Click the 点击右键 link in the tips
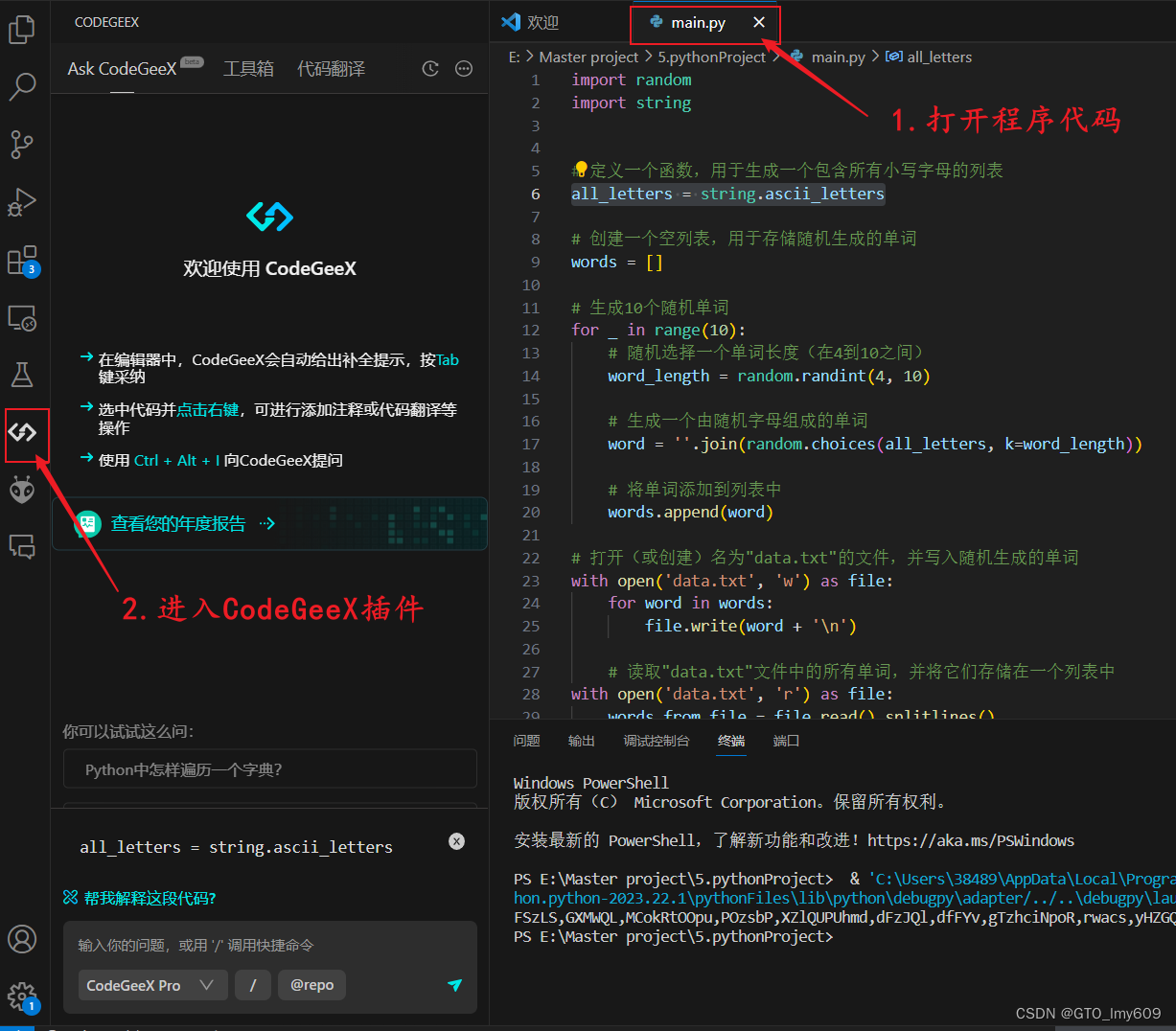This screenshot has width=1176, height=1031. (208, 409)
